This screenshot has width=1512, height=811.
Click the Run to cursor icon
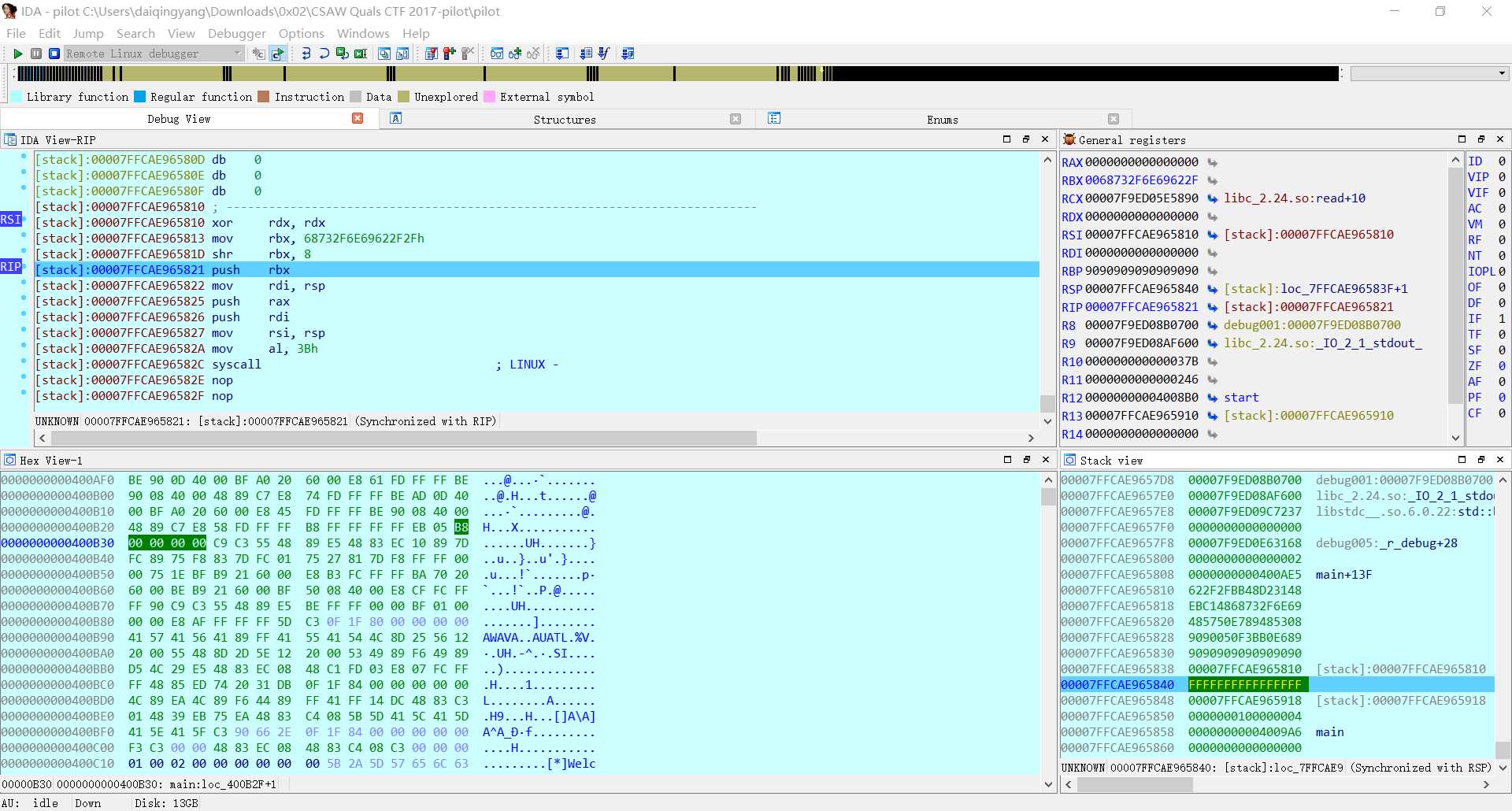click(x=361, y=54)
